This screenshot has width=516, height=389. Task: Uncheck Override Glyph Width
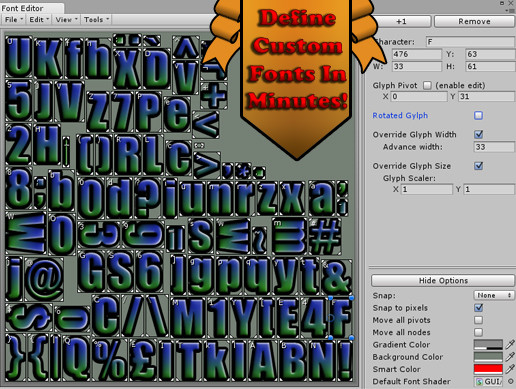[x=478, y=134]
